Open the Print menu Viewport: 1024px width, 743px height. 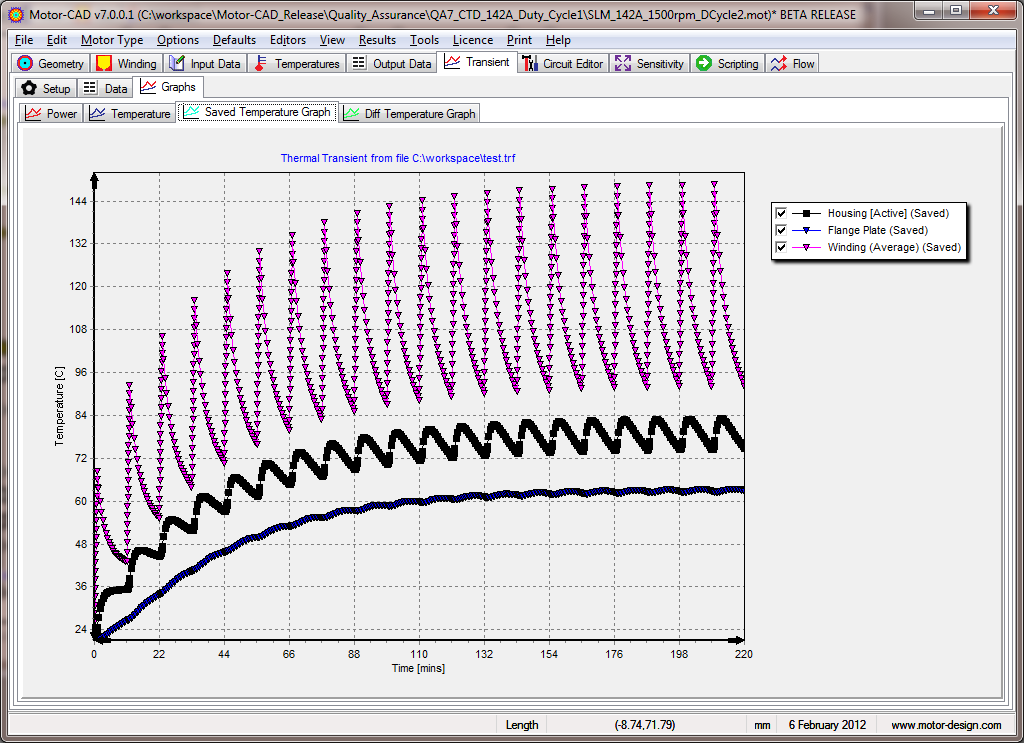[519, 40]
